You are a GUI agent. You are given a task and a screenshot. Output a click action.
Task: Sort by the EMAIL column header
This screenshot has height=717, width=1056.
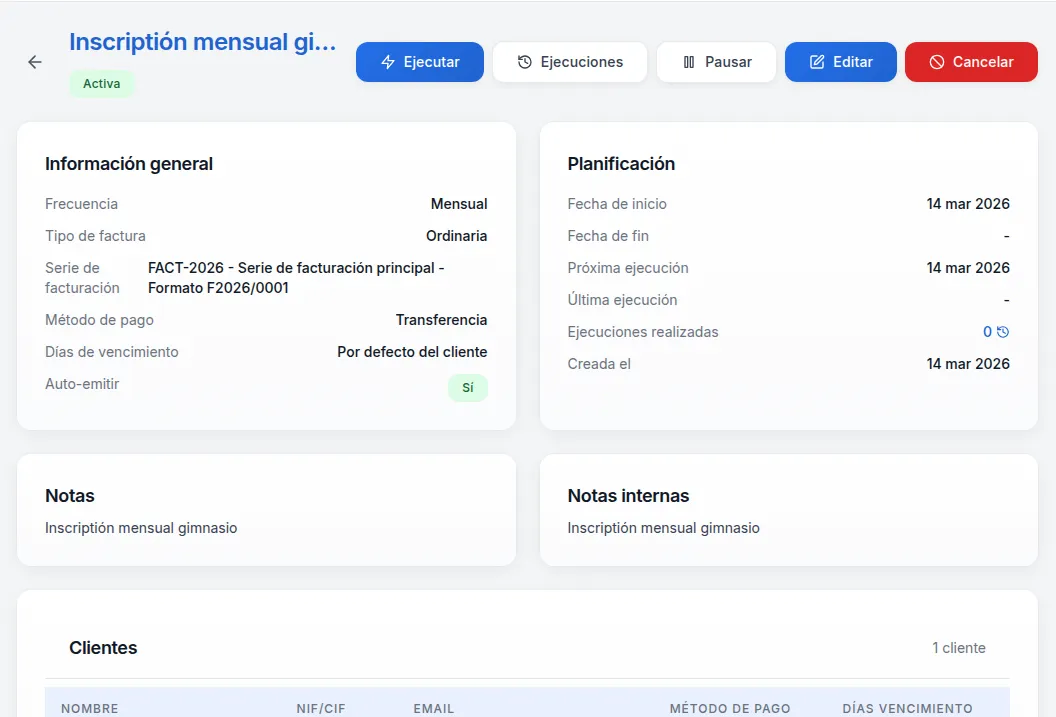tap(434, 708)
